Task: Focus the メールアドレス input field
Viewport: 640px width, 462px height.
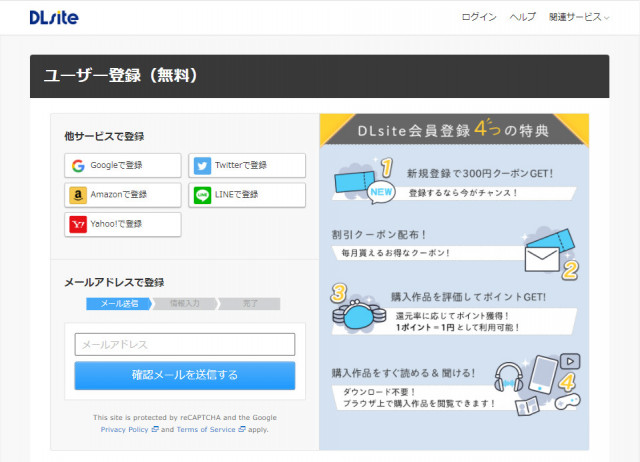Action: [184, 344]
